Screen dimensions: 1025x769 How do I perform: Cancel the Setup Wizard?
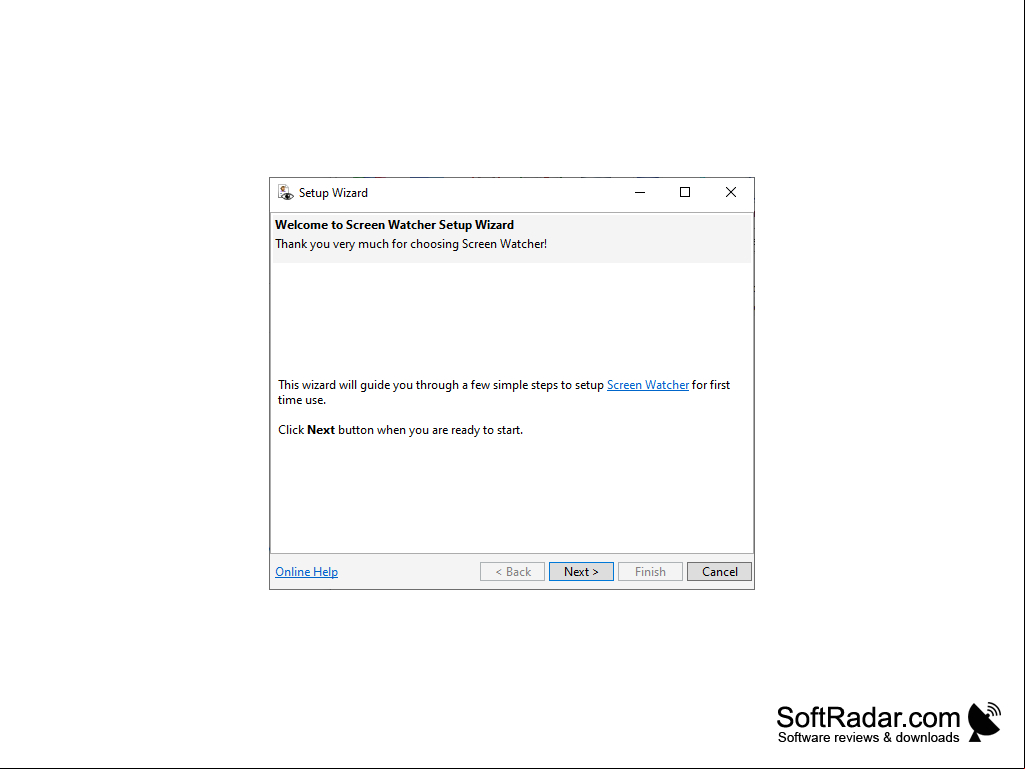pos(719,572)
